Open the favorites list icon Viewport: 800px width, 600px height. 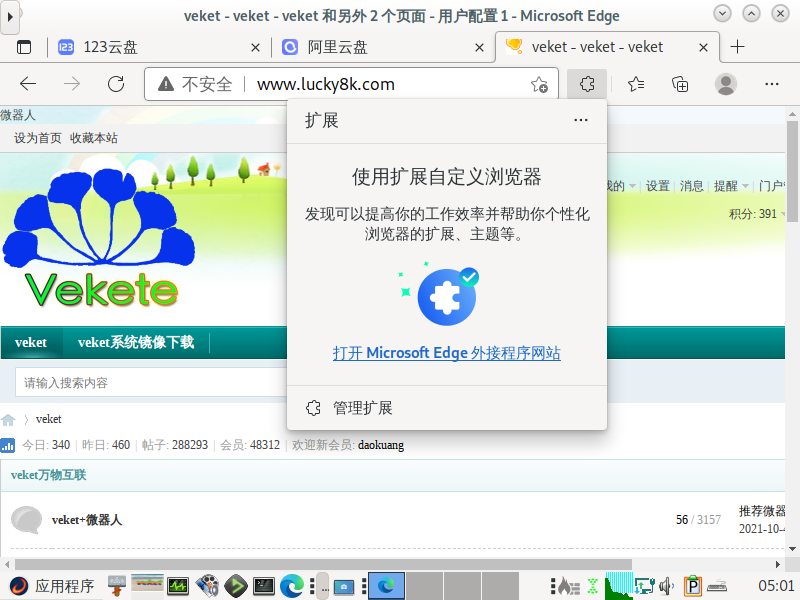(636, 84)
